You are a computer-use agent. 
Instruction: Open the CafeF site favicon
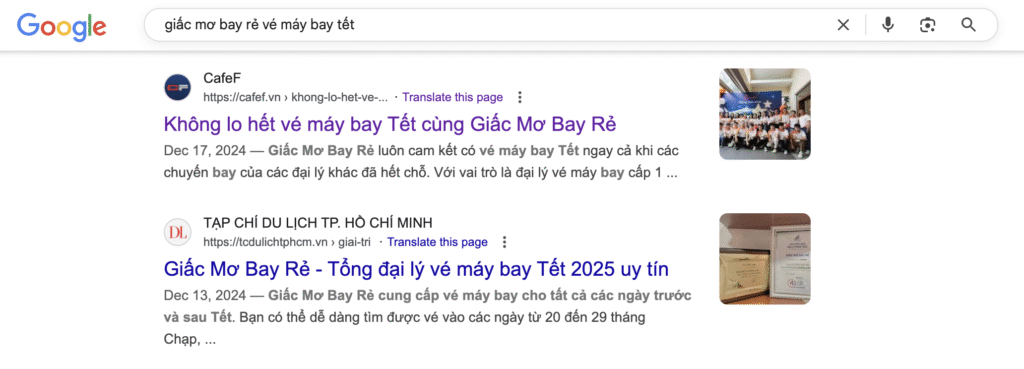pyautogui.click(x=177, y=88)
